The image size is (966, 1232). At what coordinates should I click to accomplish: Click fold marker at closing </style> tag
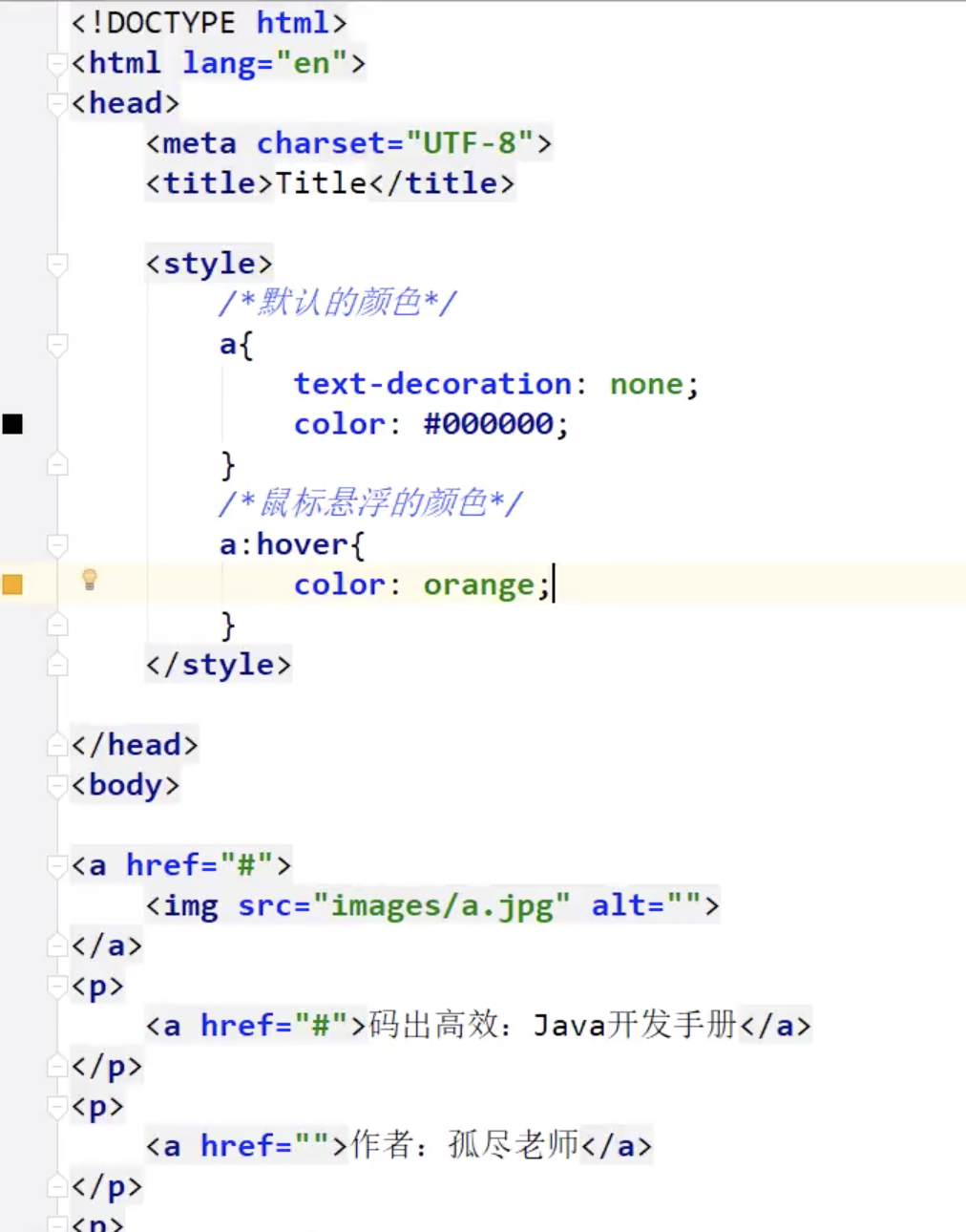coord(57,665)
